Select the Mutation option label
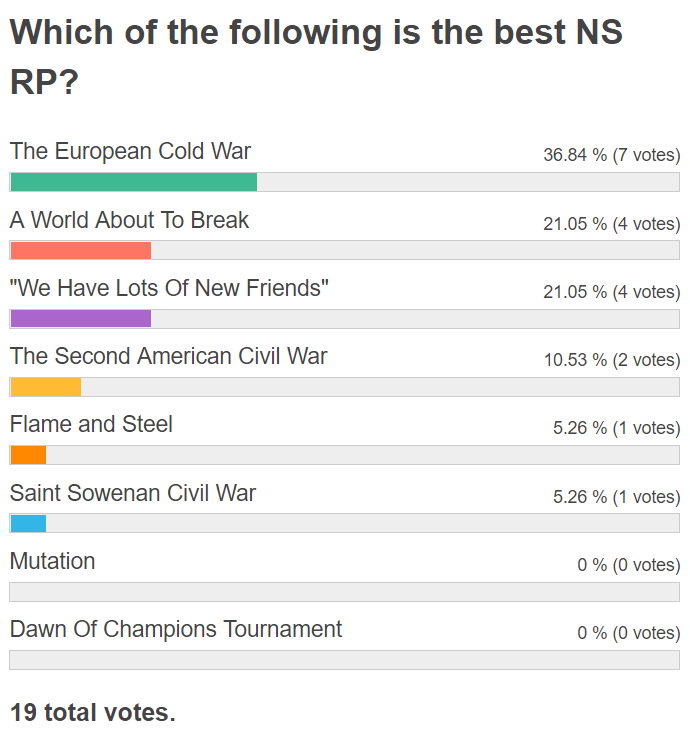Viewport: 690px width, 735px height. [52, 561]
